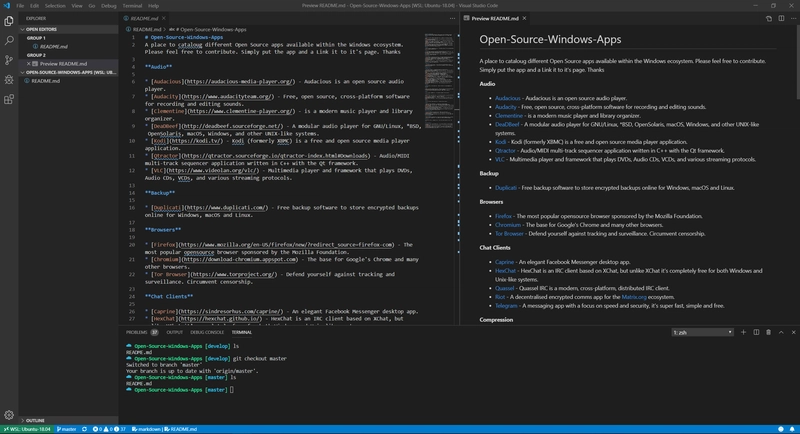Switch to the Output panel tab
Viewport: 800px width, 434px height.
174,333
